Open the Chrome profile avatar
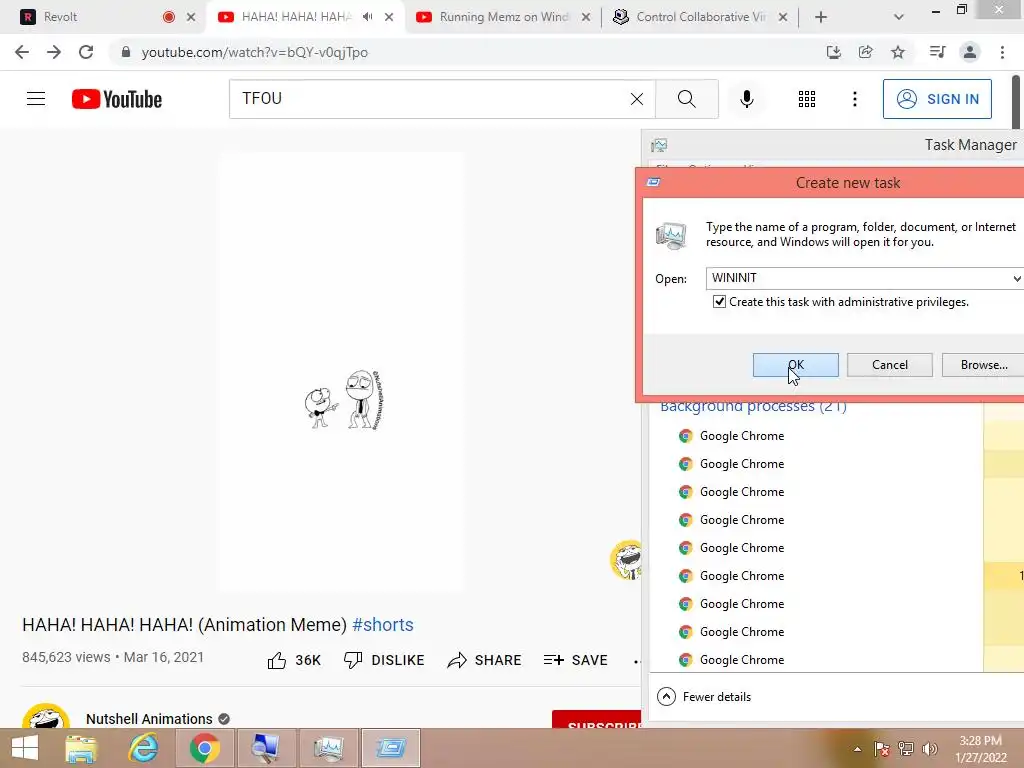This screenshot has width=1024, height=768. [970, 52]
